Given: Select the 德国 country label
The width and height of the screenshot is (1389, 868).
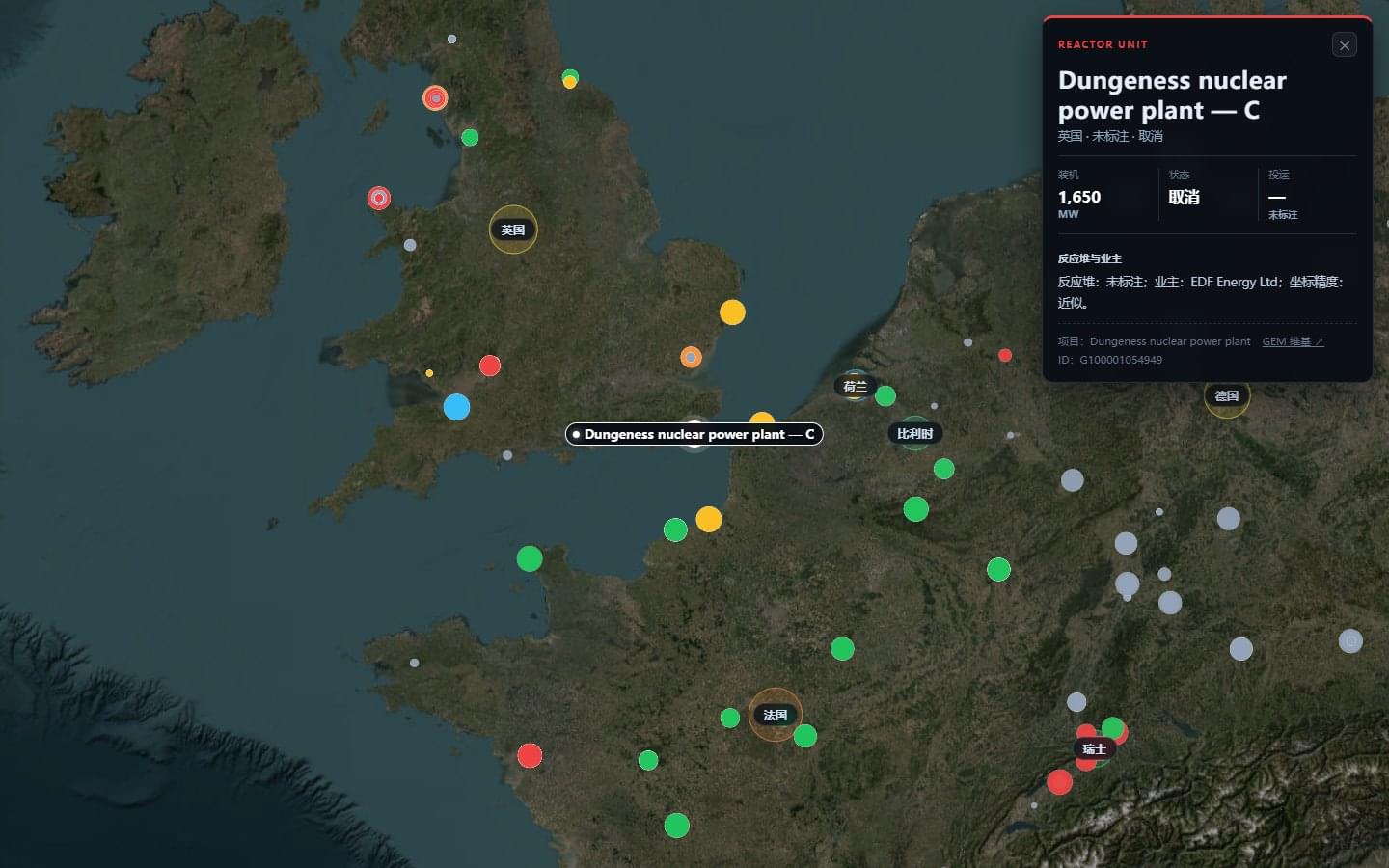Looking at the screenshot, I should pyautogui.click(x=1227, y=395).
